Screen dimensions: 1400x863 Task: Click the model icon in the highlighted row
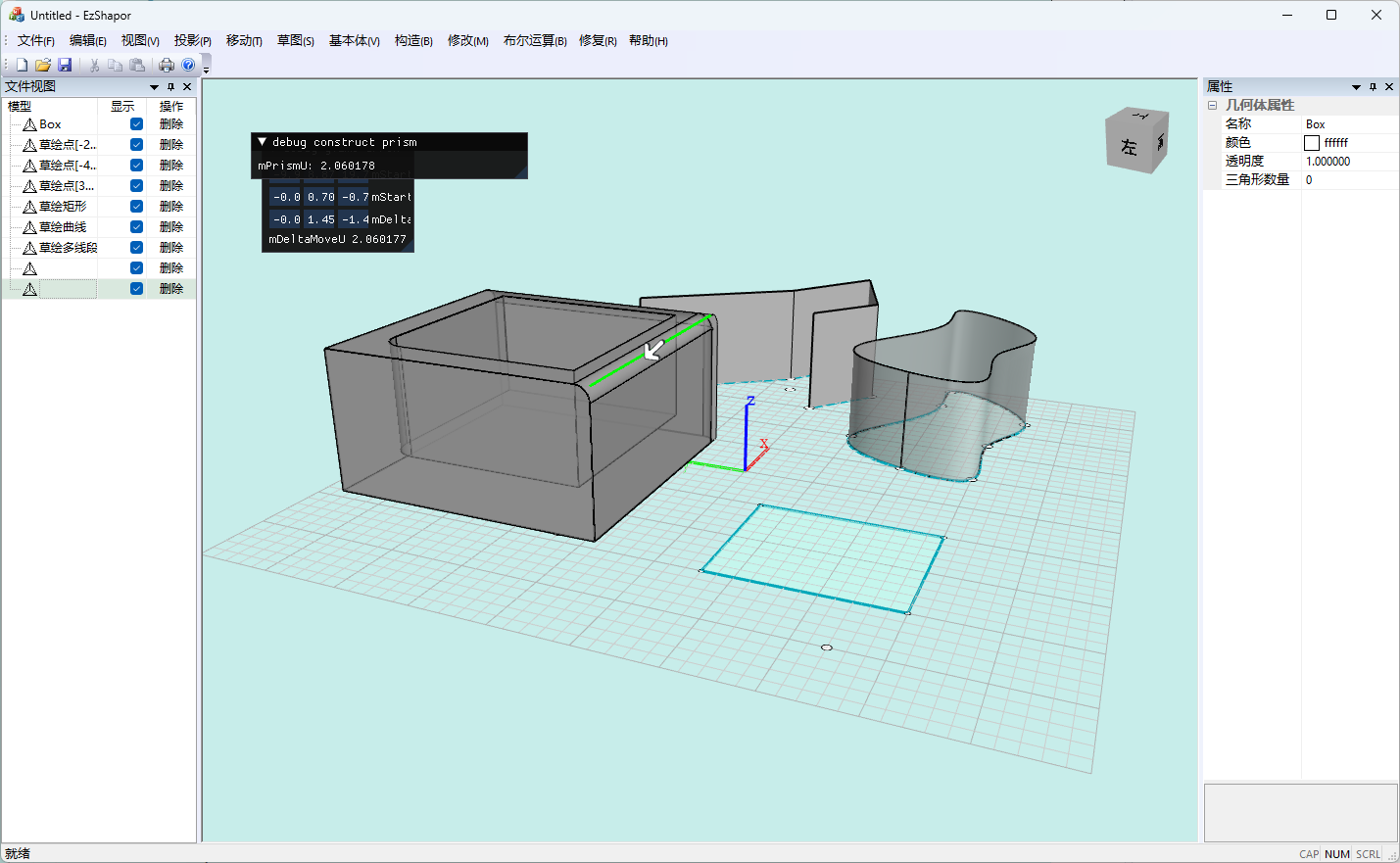pyautogui.click(x=29, y=289)
